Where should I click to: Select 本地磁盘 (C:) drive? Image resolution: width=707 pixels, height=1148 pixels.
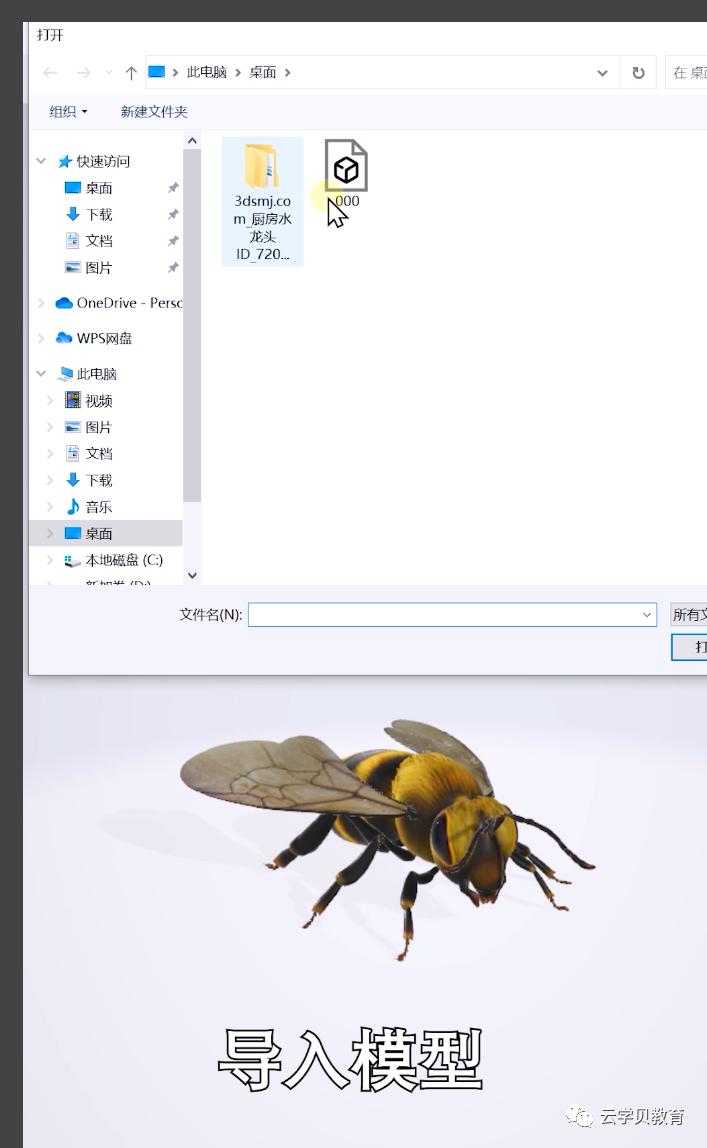click(123, 560)
